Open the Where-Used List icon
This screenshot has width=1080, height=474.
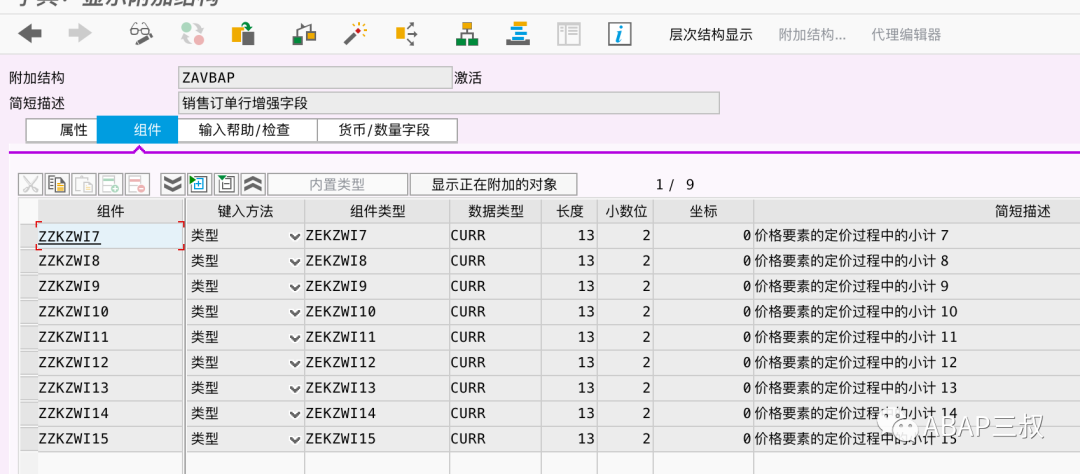406,33
